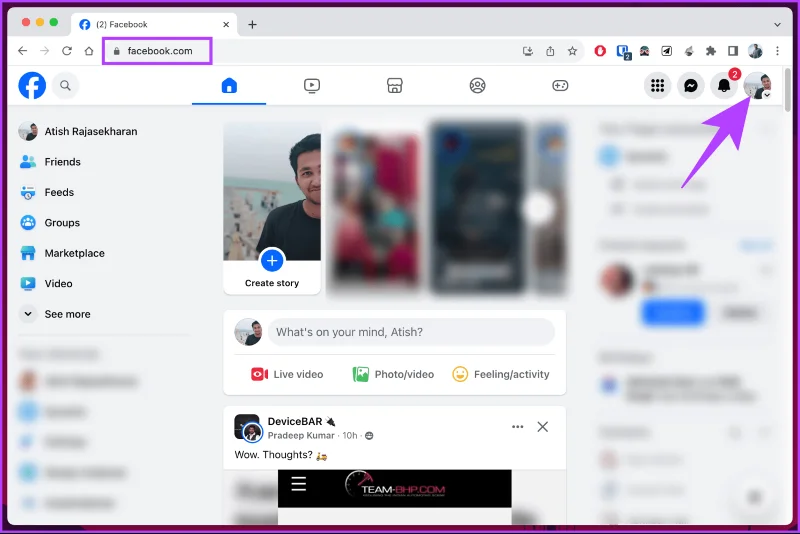Click the page vertical scrollbar
The height and width of the screenshot is (534, 800).
click(788, 90)
